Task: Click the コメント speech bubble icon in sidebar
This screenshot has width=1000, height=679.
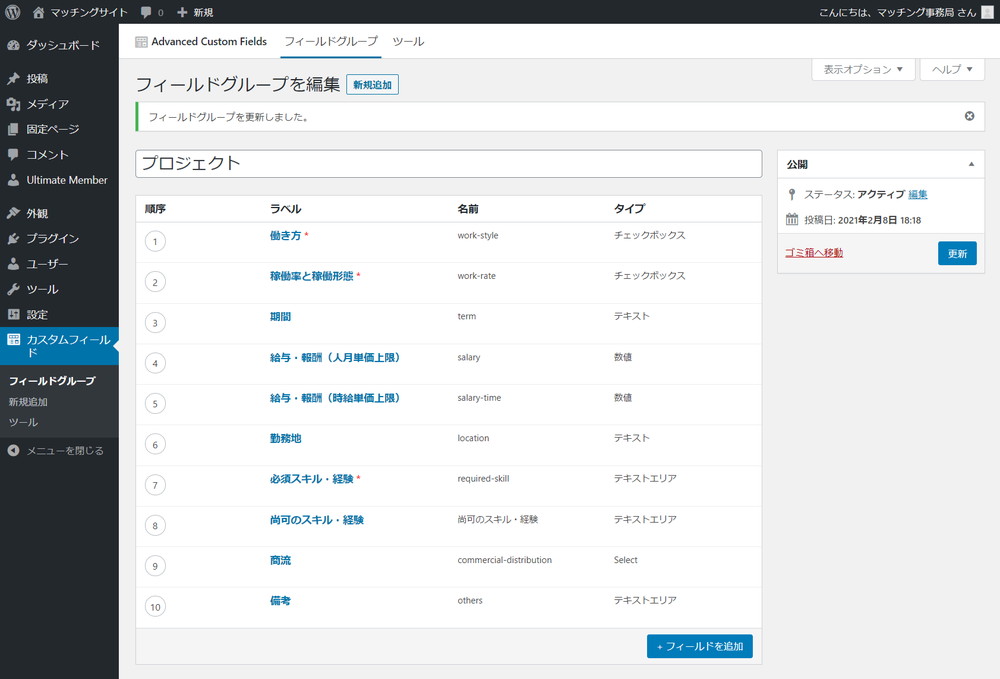Action: [13, 154]
